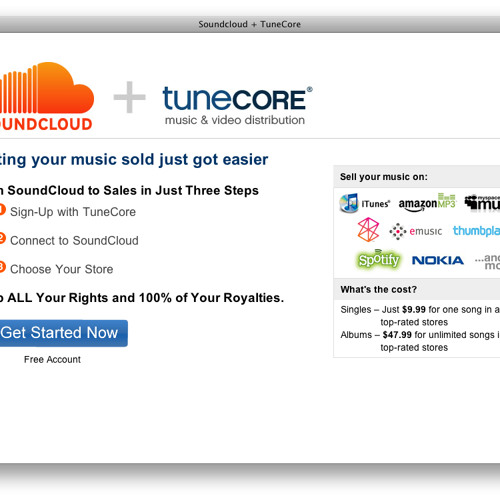Click 'music & video distribution' tagline

[x=235, y=120]
